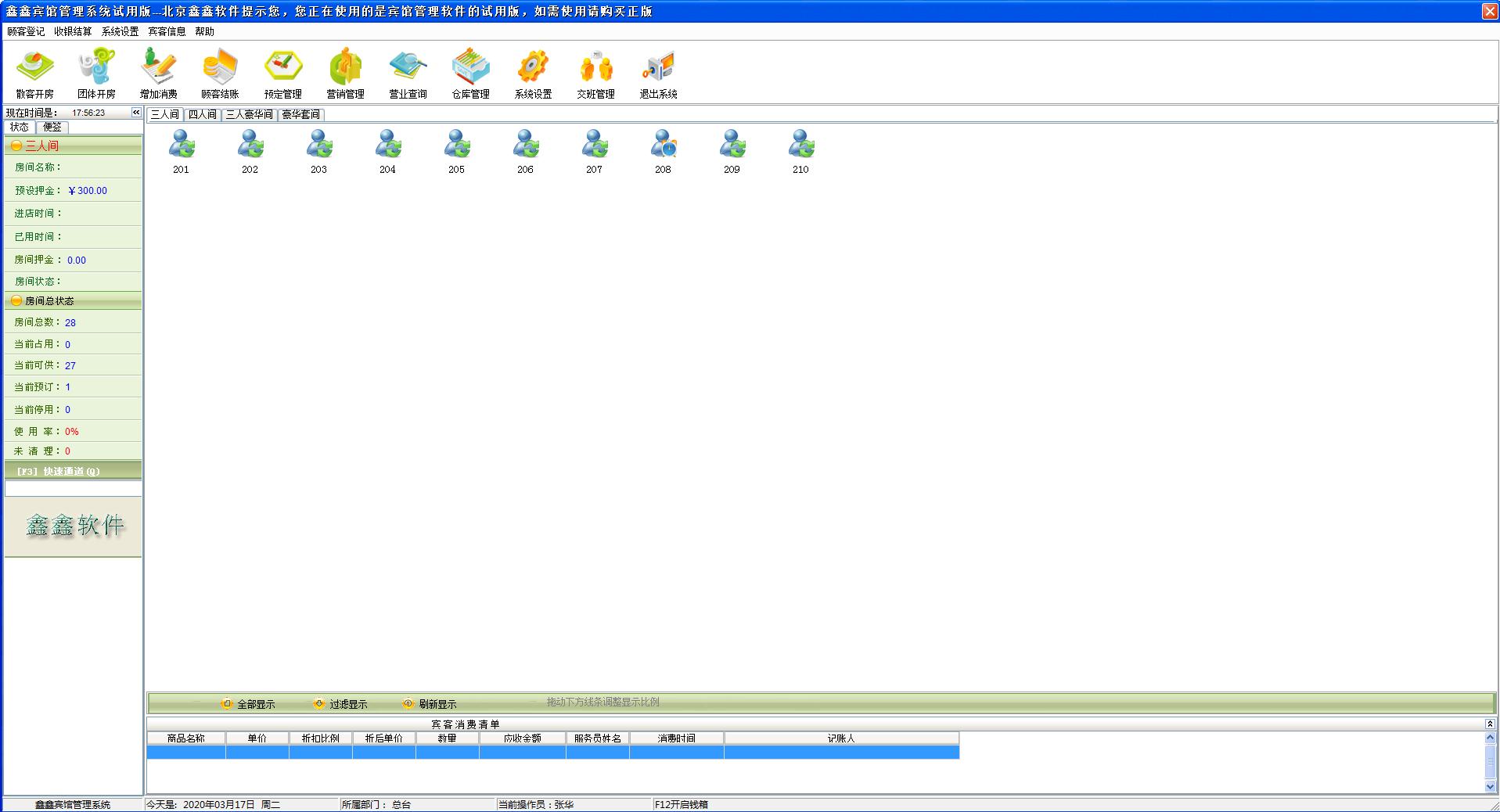Viewport: 1500px width, 812px height.
Task: Click the consumption list scrollbar up arrow
Action: (x=1490, y=738)
